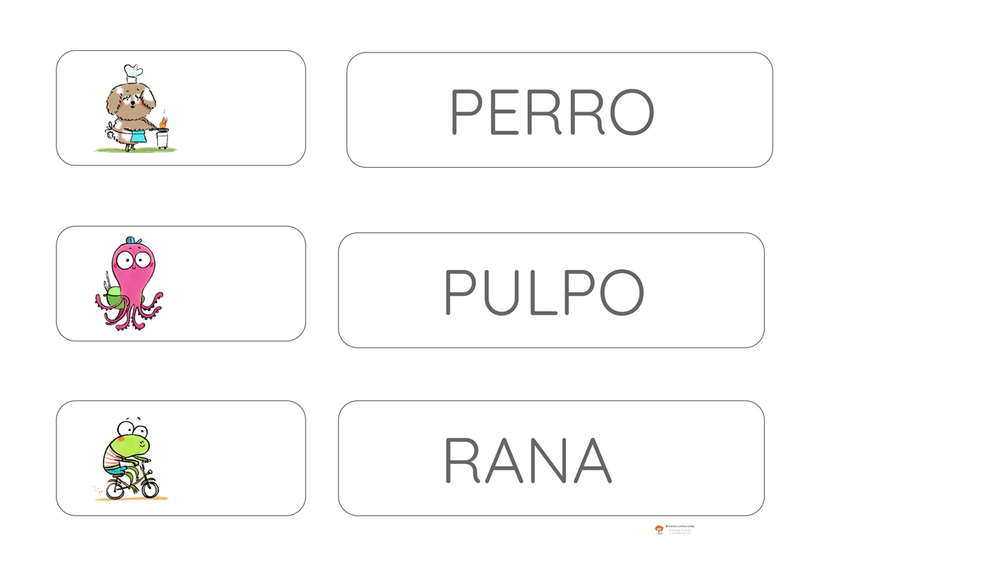Select the PULPO word card

[x=551, y=290]
